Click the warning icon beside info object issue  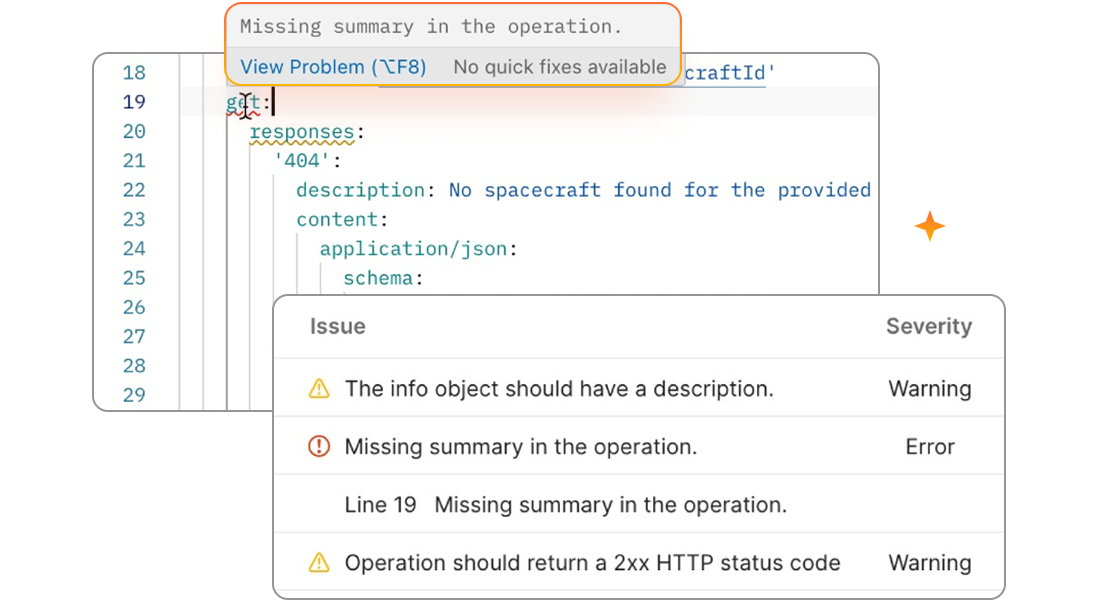318,388
